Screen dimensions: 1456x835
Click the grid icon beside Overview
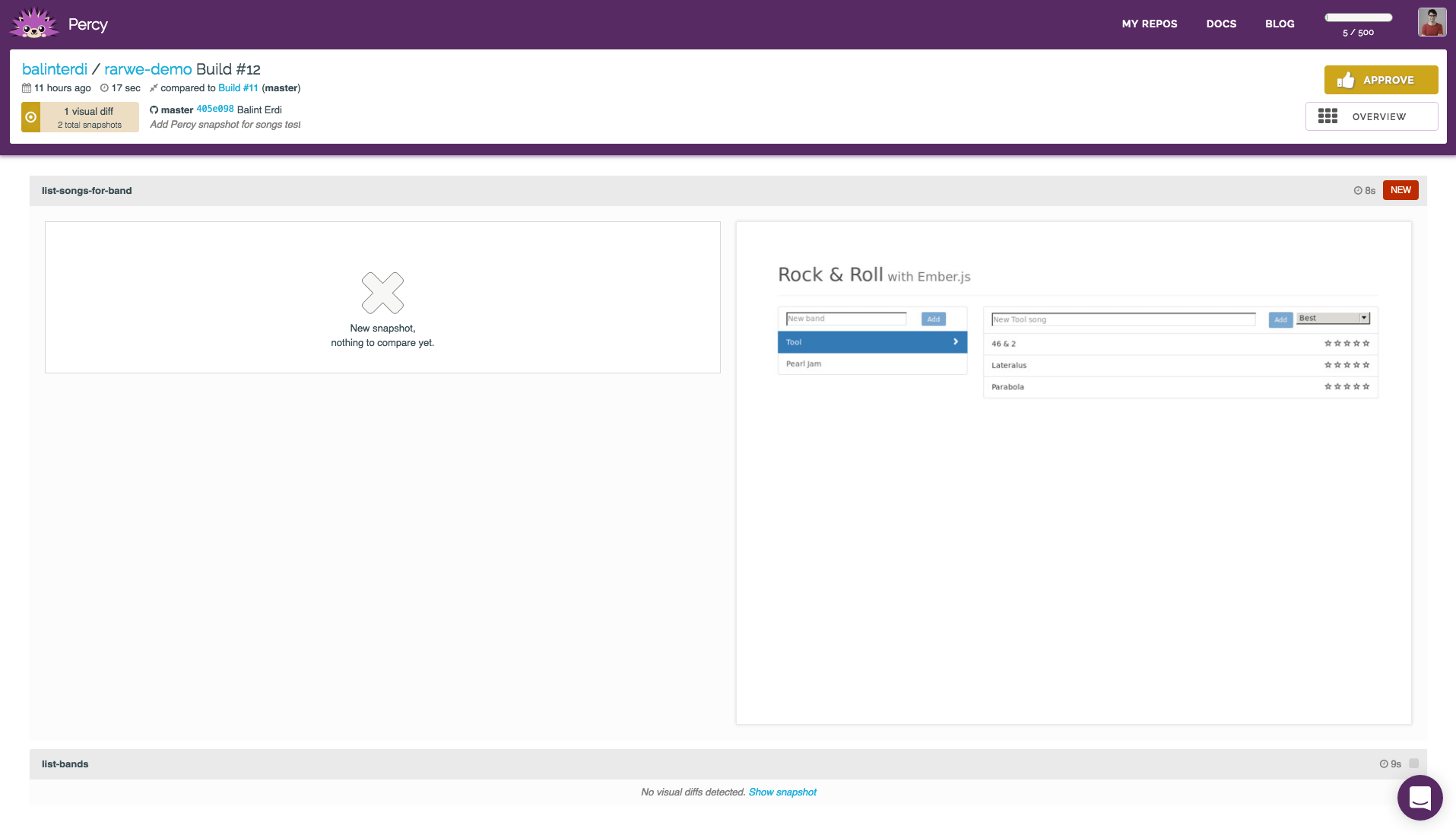pos(1328,116)
